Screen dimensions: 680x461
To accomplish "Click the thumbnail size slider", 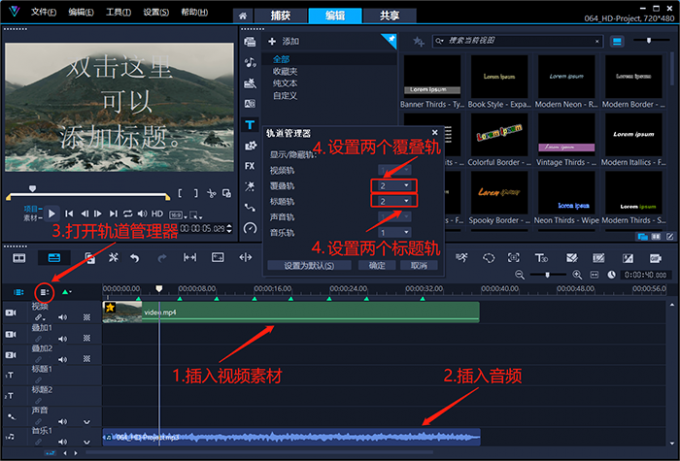I will (649, 41).
